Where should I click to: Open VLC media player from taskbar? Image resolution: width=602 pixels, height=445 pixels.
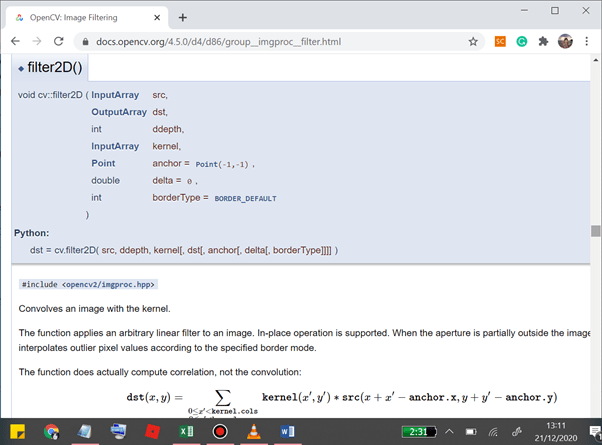[x=253, y=431]
